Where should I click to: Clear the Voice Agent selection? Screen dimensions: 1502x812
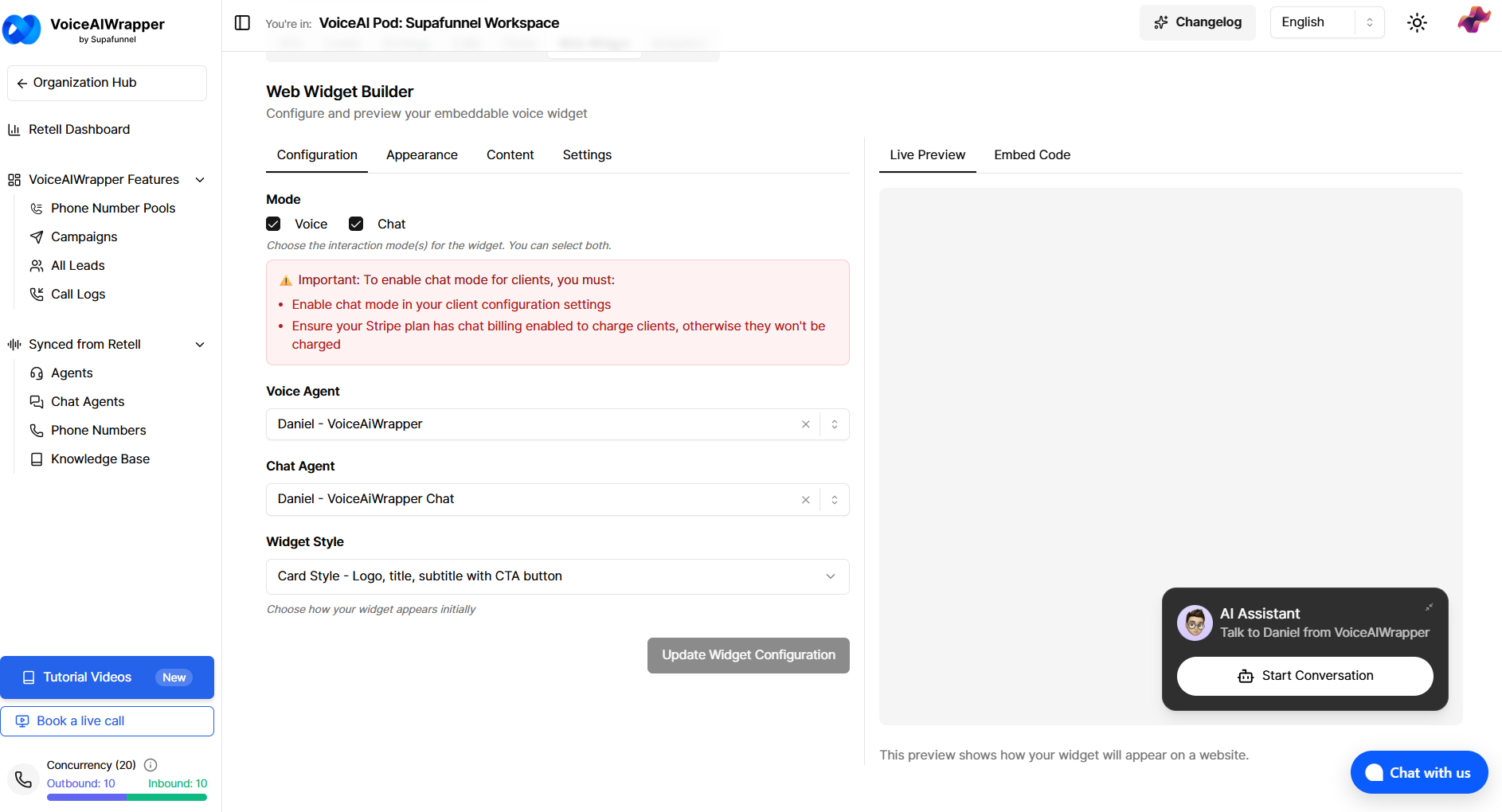coord(806,424)
